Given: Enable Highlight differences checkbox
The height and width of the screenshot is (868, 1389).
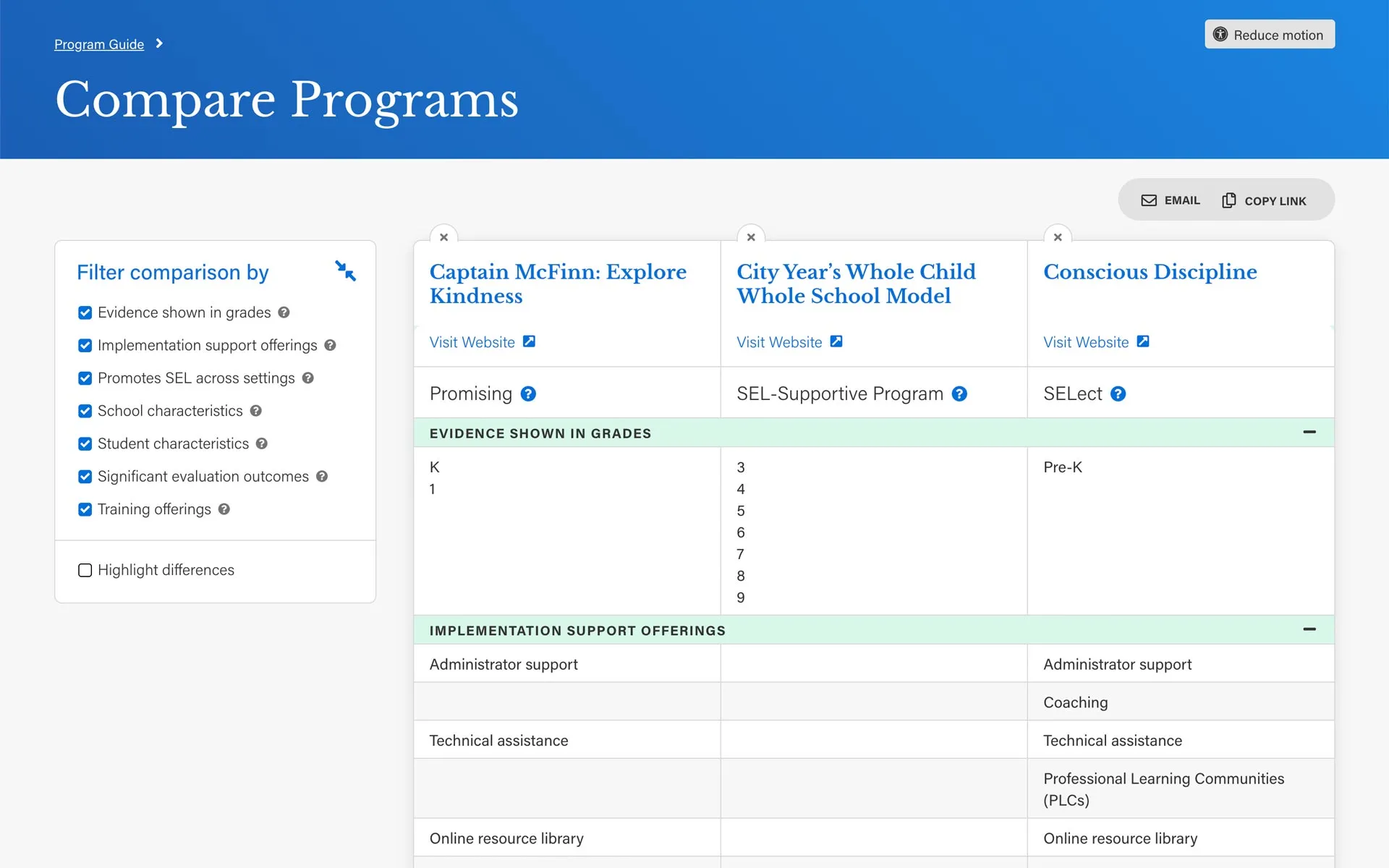Looking at the screenshot, I should (85, 570).
